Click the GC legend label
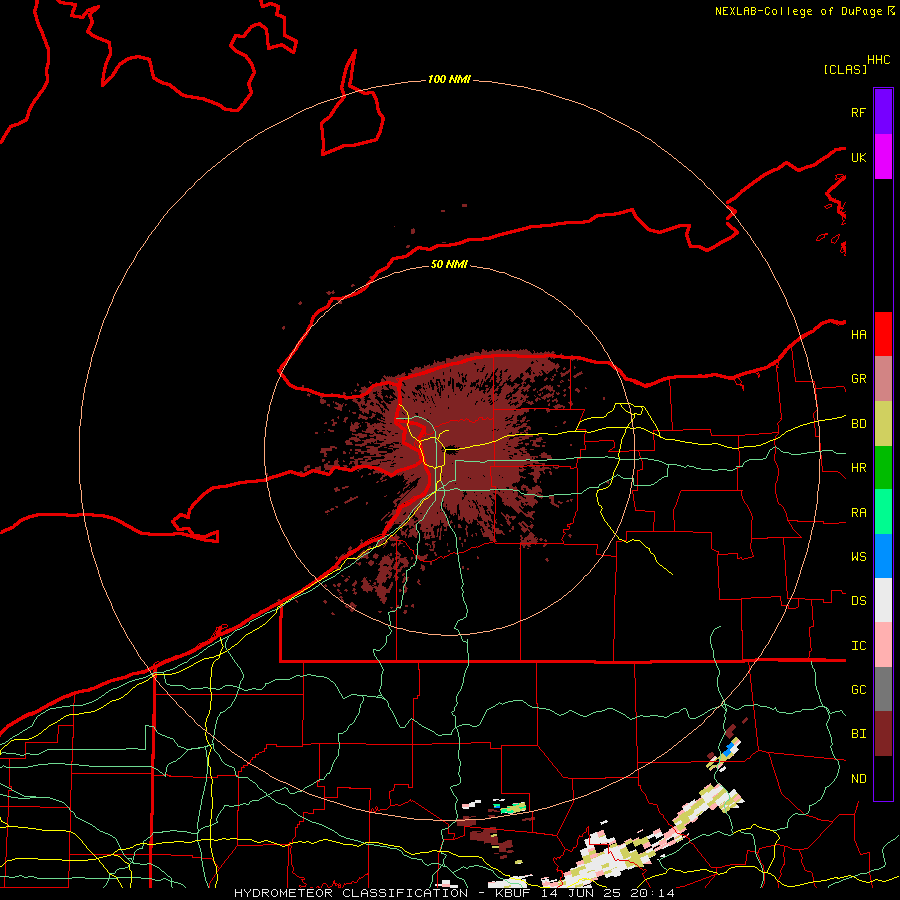900x900 pixels. (858, 690)
